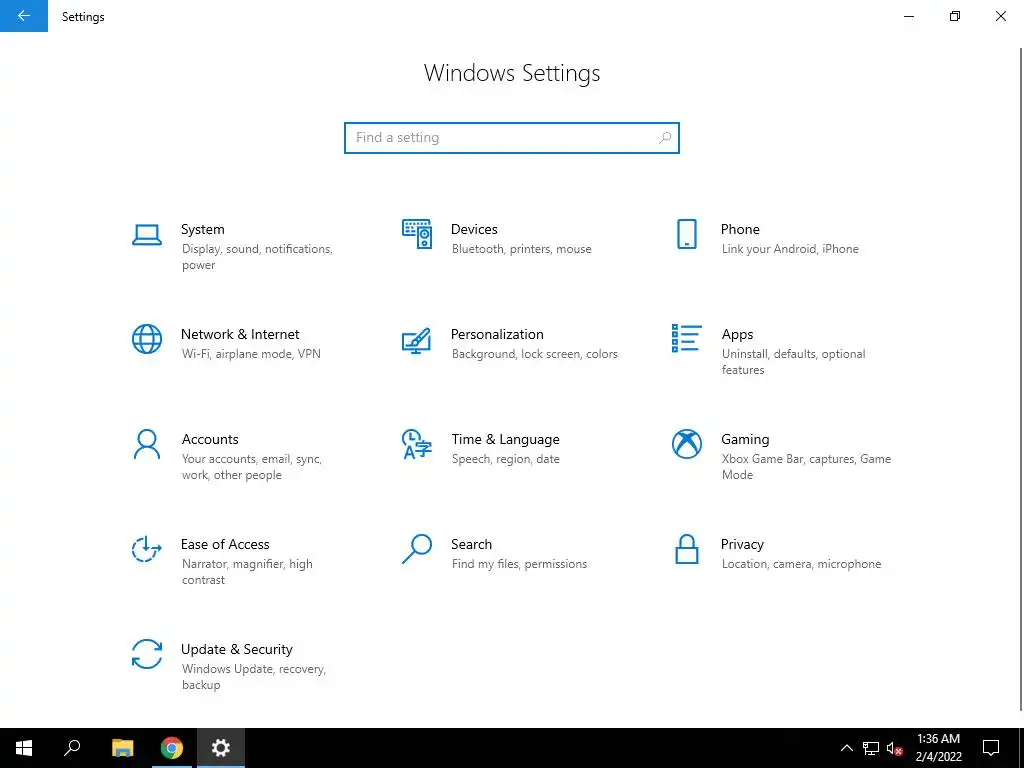Click the Accounts heading
The width and height of the screenshot is (1024, 768).
[210, 440]
